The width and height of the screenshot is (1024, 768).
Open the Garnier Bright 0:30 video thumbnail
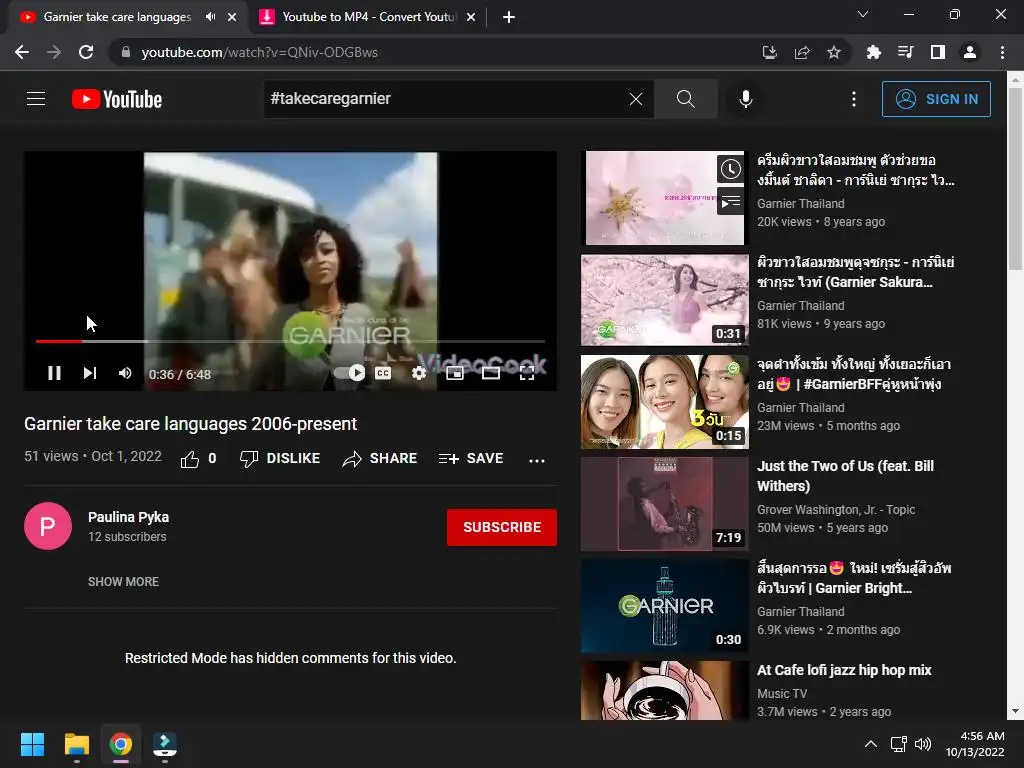(x=665, y=606)
